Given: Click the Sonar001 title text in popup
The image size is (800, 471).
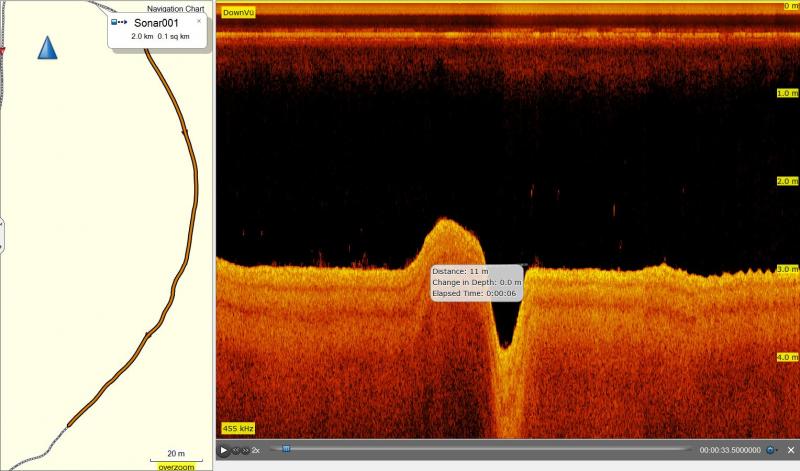Looking at the screenshot, I should 155,22.
